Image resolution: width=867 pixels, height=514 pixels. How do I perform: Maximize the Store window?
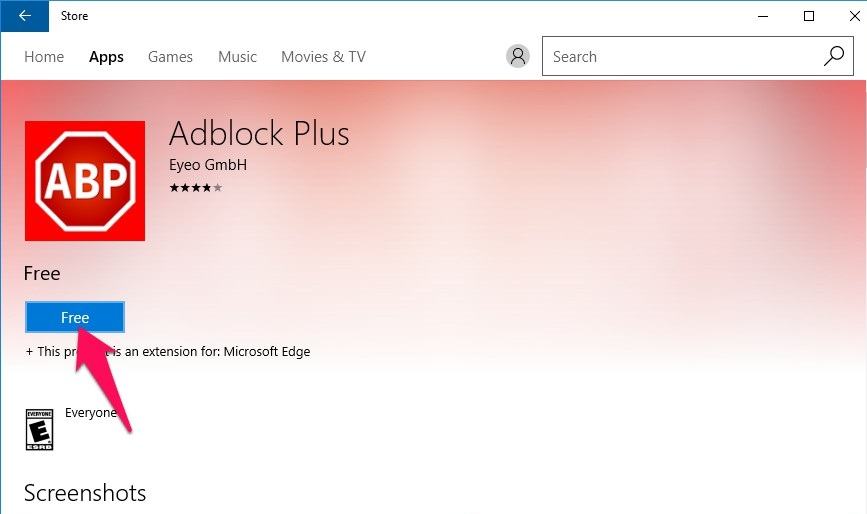click(809, 16)
